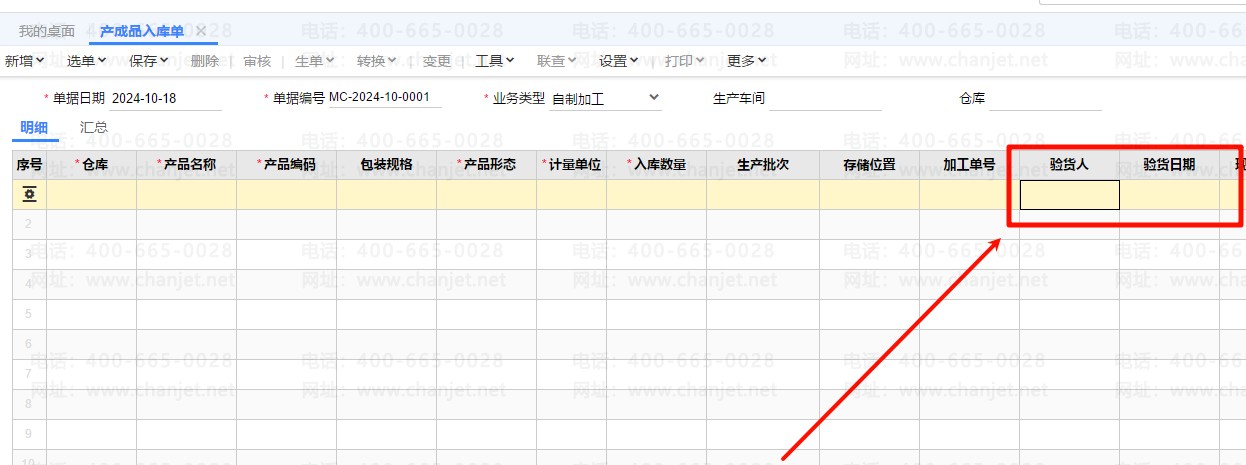Click the 单据日期 input field
The image size is (1246, 465).
(x=166, y=98)
